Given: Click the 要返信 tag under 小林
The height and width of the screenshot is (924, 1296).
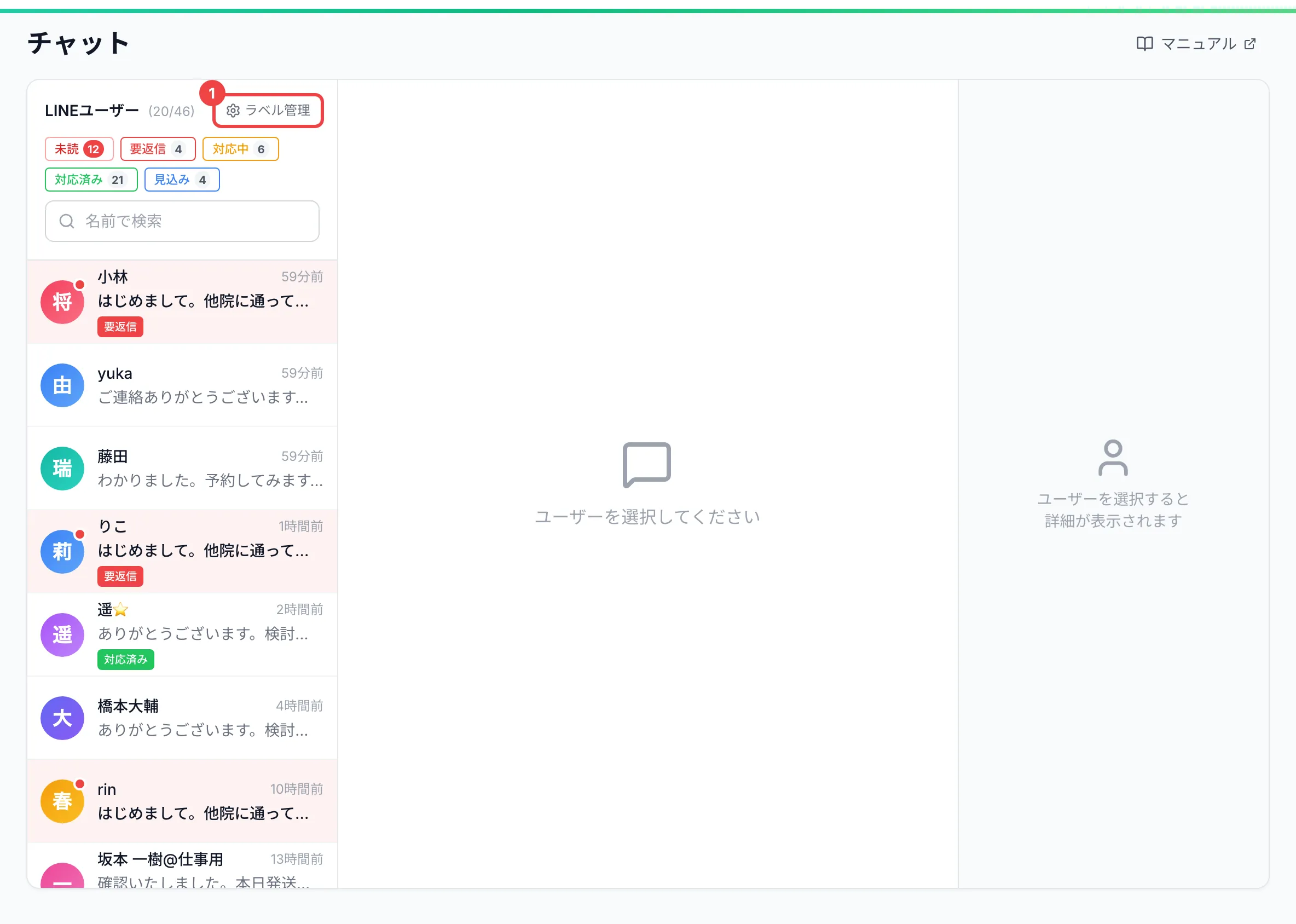Looking at the screenshot, I should [x=120, y=327].
